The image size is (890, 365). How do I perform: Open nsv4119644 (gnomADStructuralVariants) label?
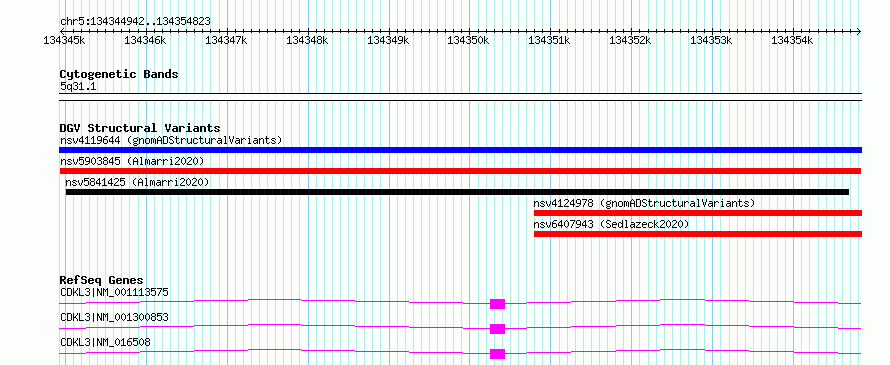(171, 140)
